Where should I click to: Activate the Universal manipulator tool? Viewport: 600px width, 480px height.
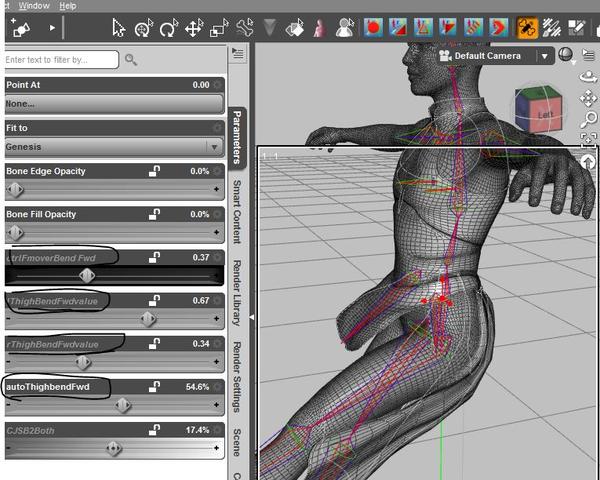(143, 28)
